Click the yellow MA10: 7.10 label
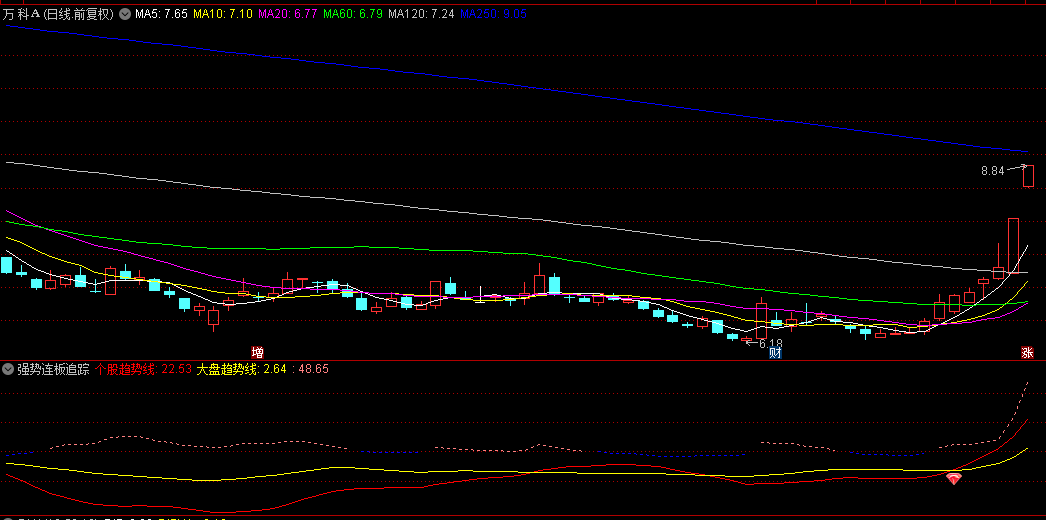Viewport: 1046px width, 520px height. [223, 13]
